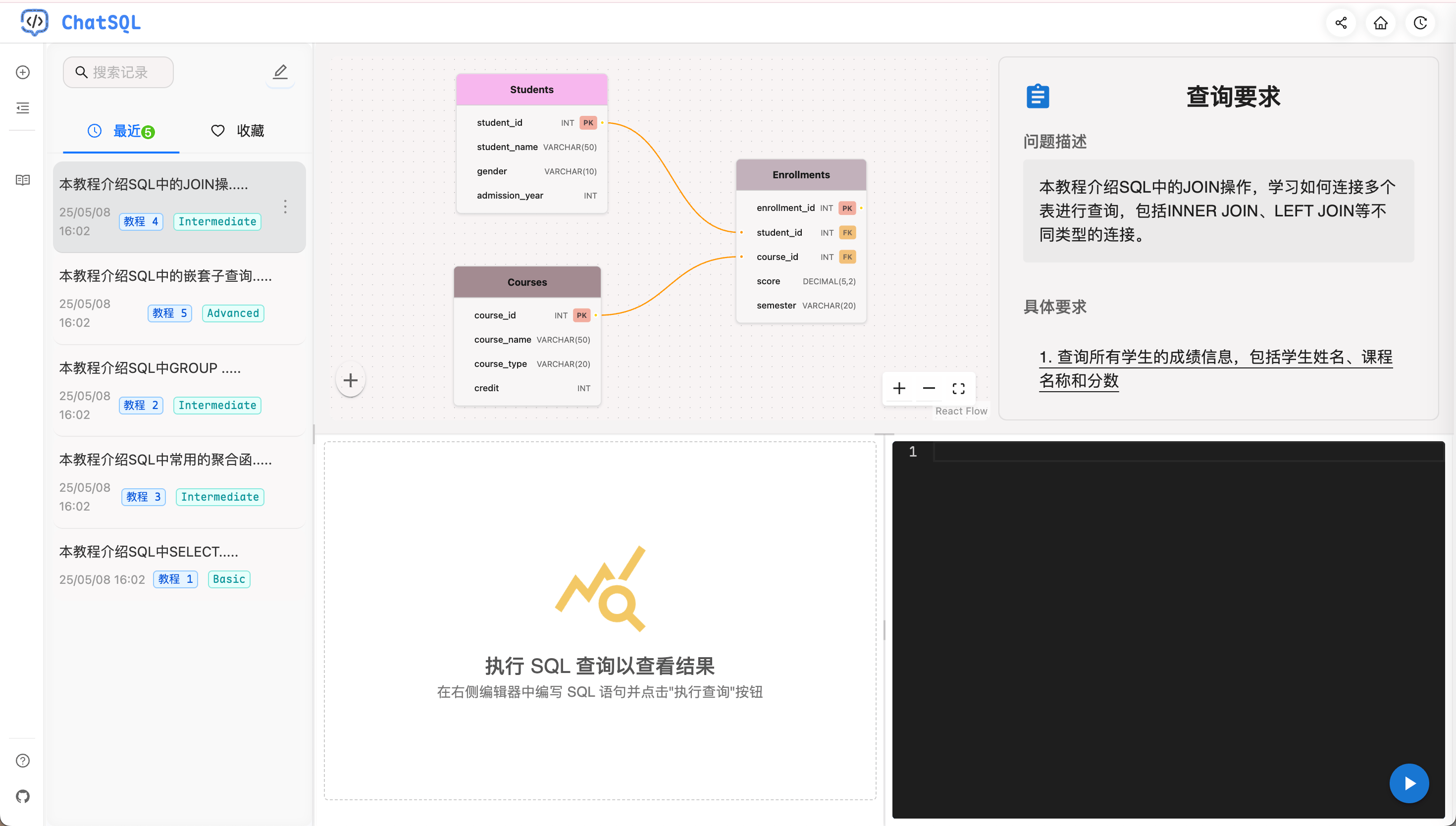The image size is (1456, 826).
Task: Open GitHub icon at sidebar bottom
Action: pyautogui.click(x=23, y=796)
